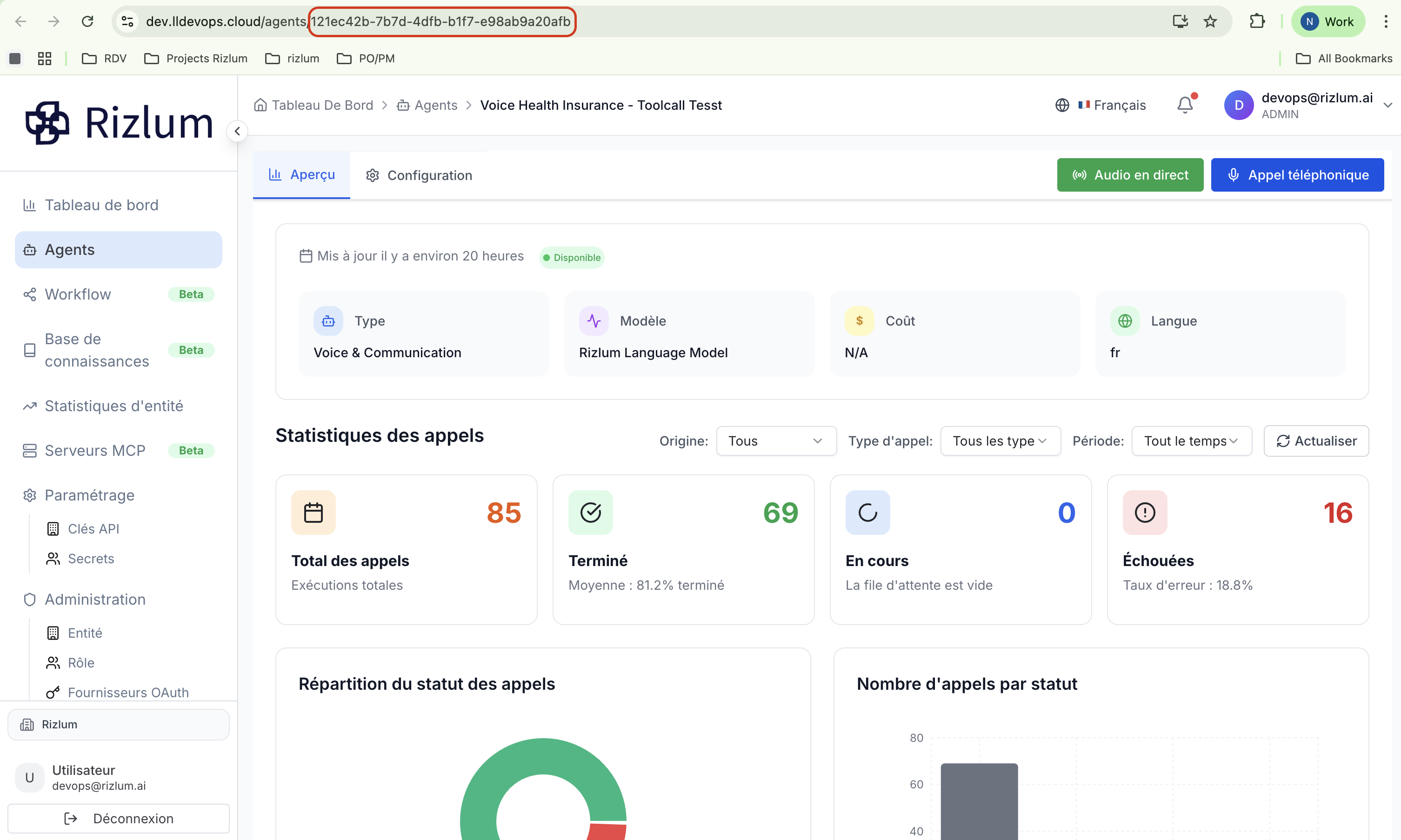Open the browser extensions puzzle icon

[x=1257, y=21]
